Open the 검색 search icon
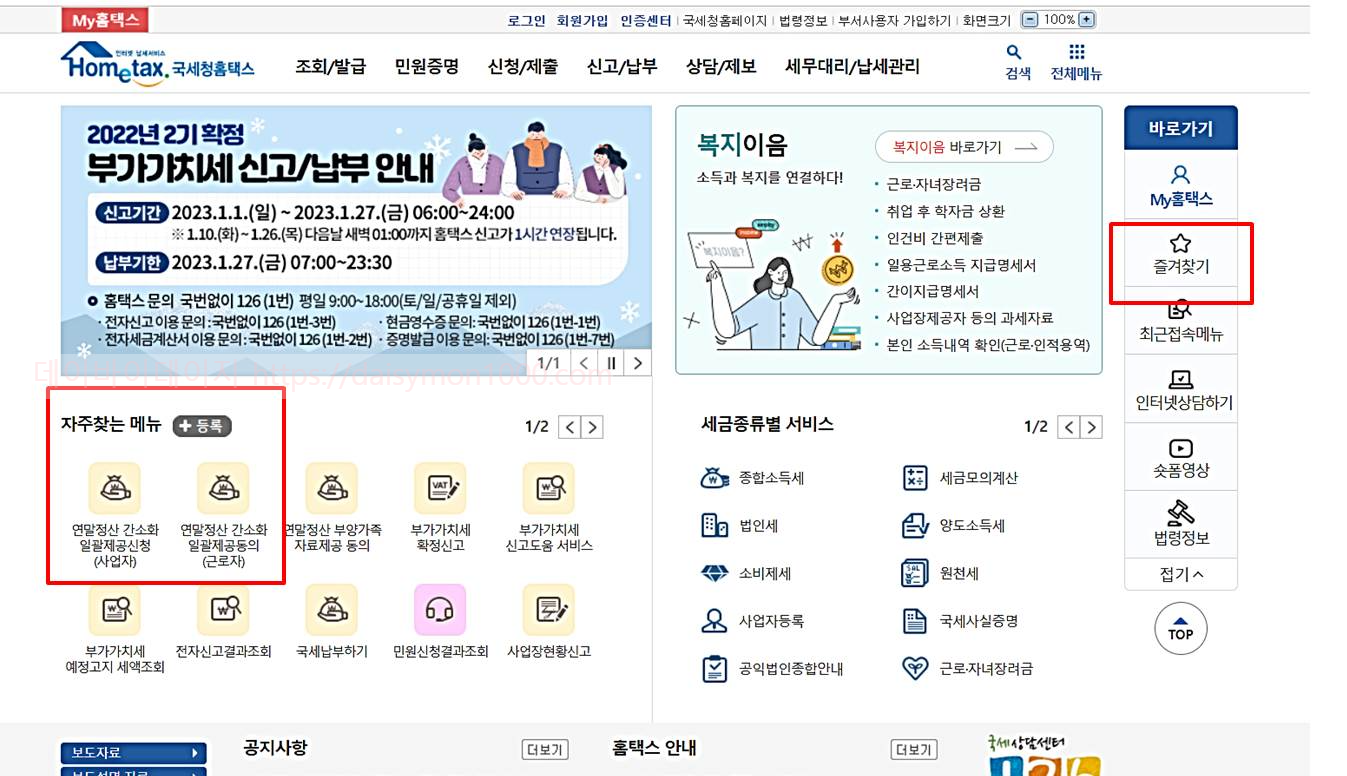The height and width of the screenshot is (776, 1347). click(x=1014, y=62)
